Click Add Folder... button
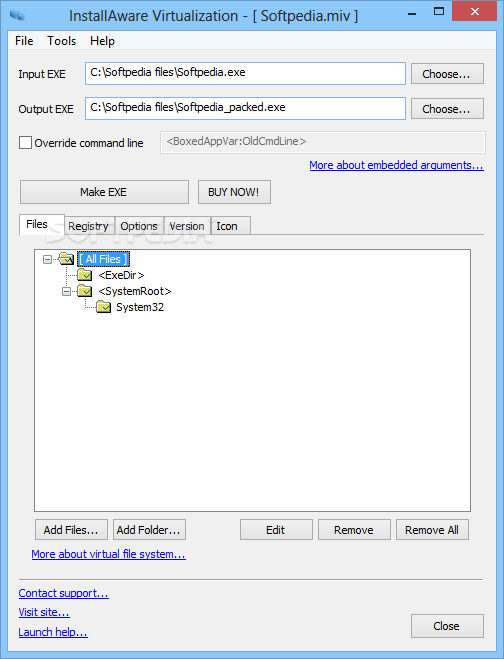Image resolution: width=504 pixels, height=659 pixels. click(x=149, y=530)
